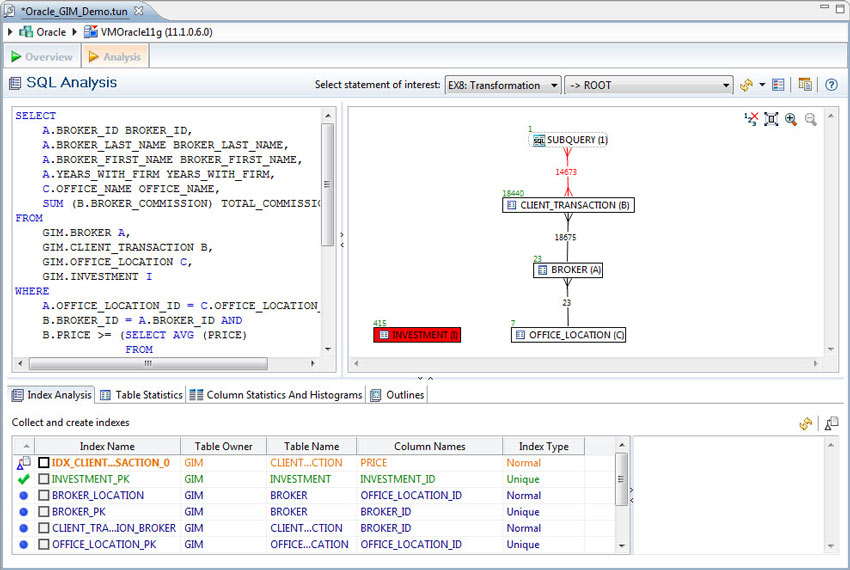Check the IDX_CLIENT...SACTION_0 index checkbox
This screenshot has width=850, height=570.
coord(43,463)
